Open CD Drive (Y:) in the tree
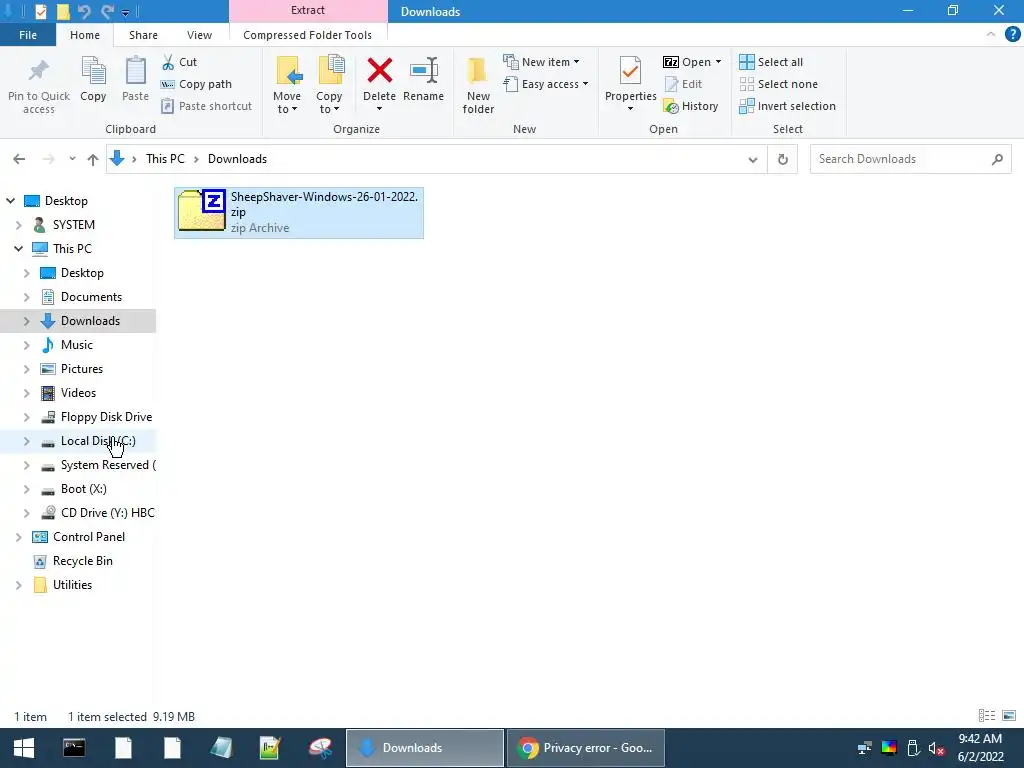The width and height of the screenshot is (1024, 768). [107, 513]
